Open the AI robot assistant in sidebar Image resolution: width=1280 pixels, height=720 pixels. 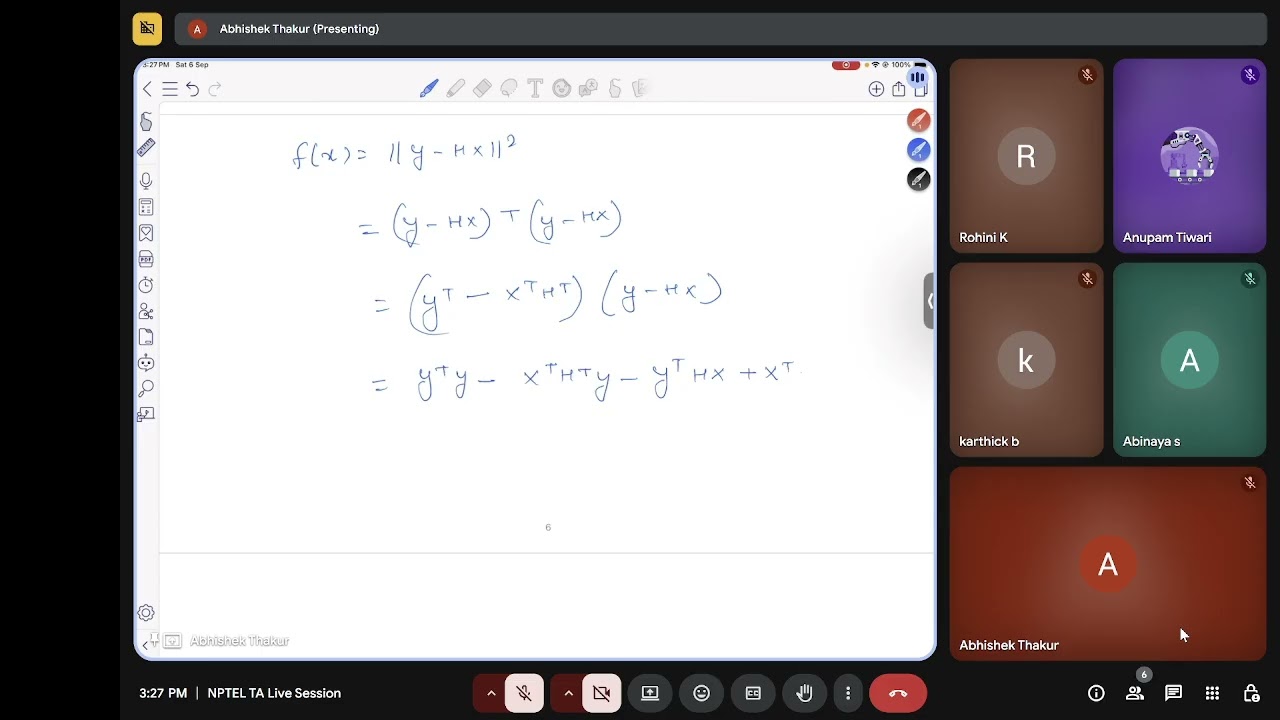[146, 362]
